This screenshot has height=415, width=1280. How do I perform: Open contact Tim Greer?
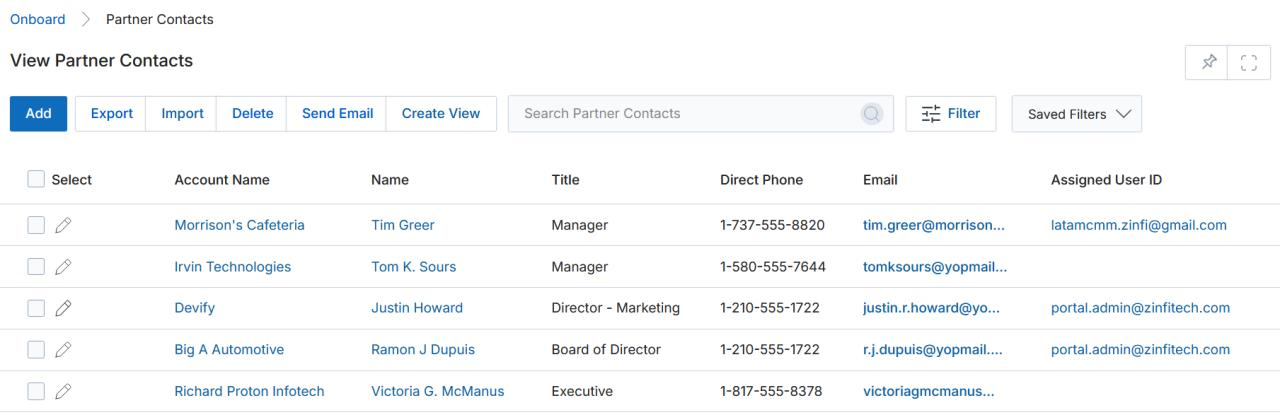coord(402,225)
